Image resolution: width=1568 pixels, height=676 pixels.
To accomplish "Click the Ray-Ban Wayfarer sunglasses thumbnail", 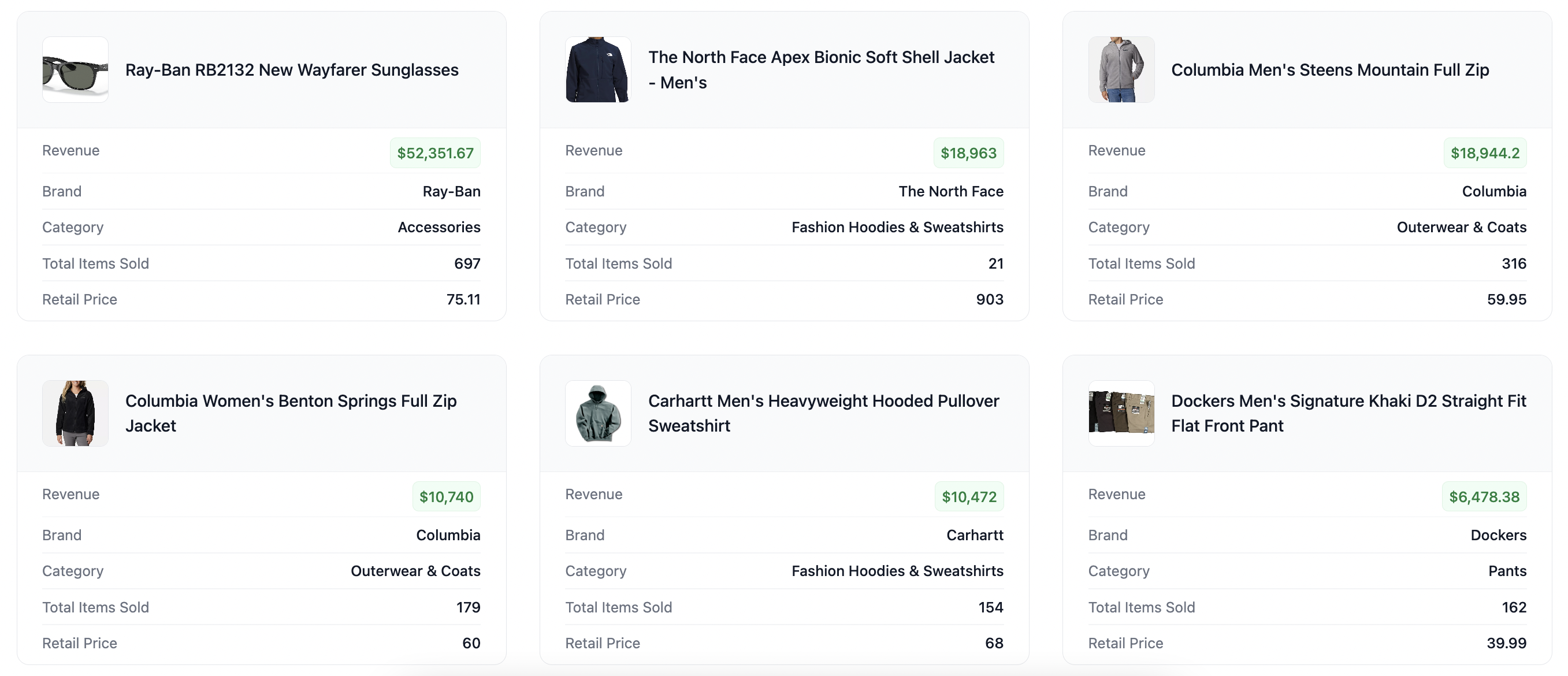I will [x=76, y=70].
